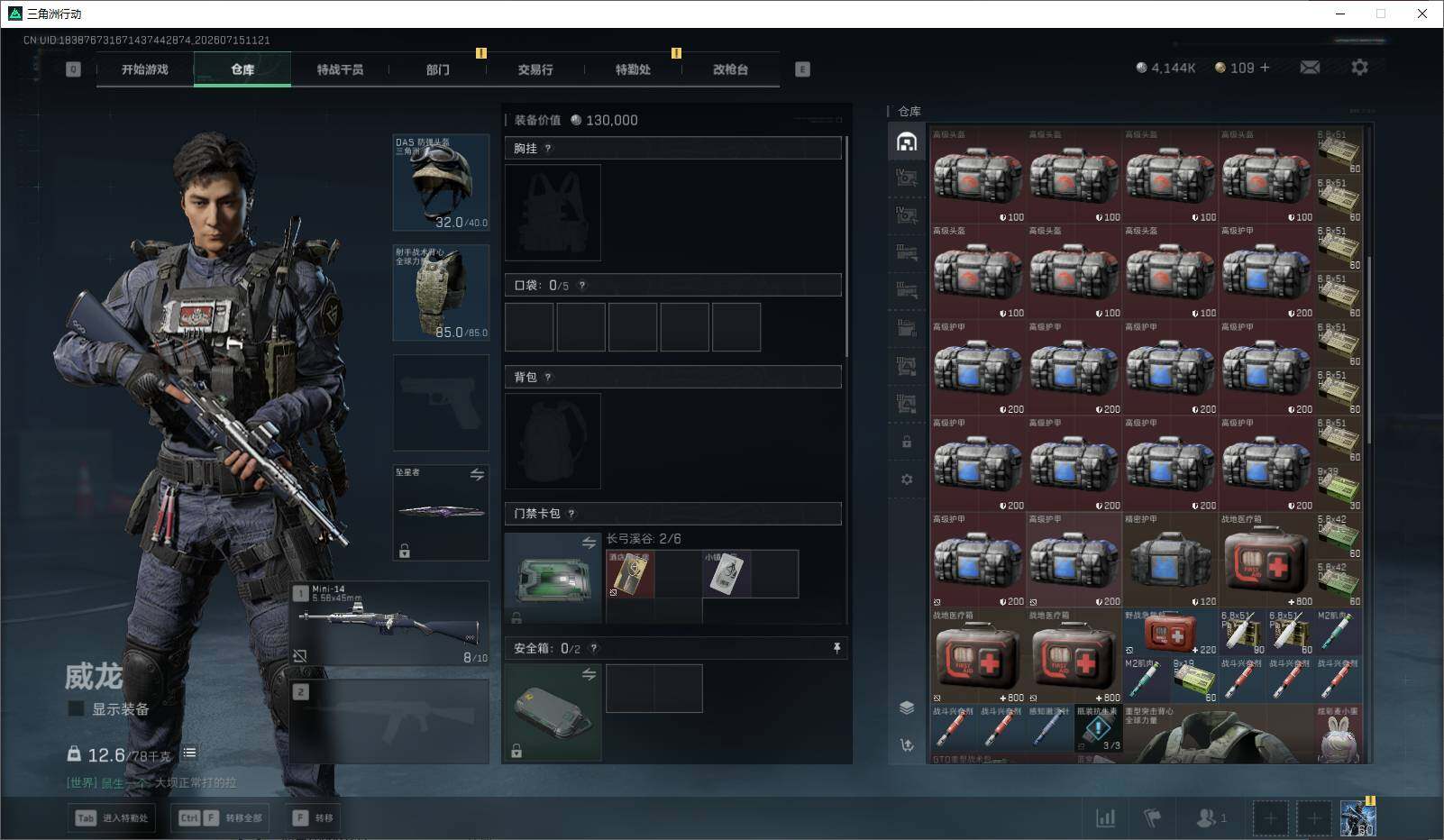This screenshot has width=1444, height=840.
Task: Click the small gear icon in warehouse sidebar
Action: [x=907, y=479]
